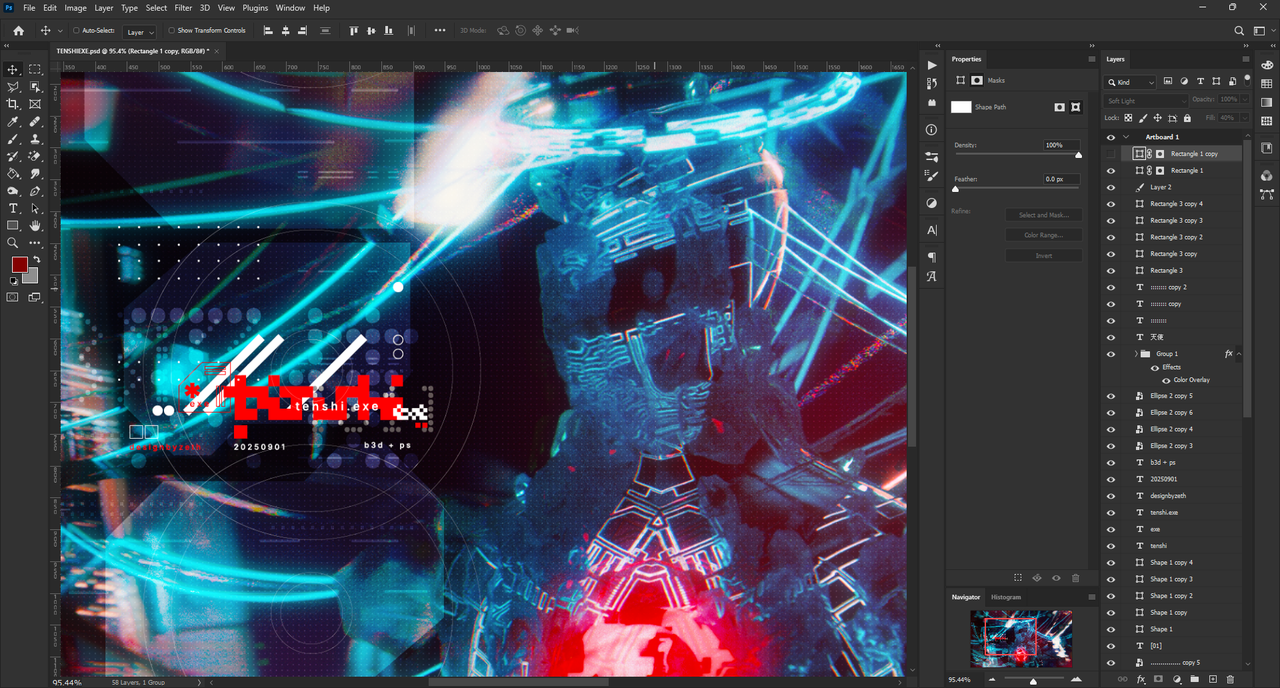Hide the Layer 2 layer
This screenshot has width=1280, height=688.
point(1110,187)
